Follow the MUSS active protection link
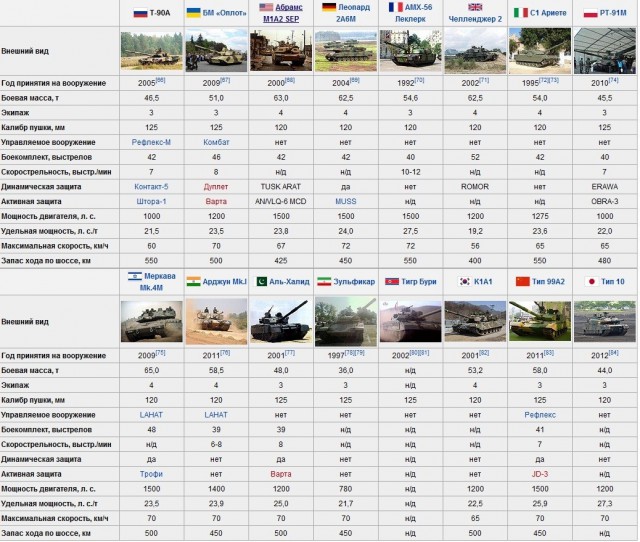640x542 pixels. pyautogui.click(x=346, y=202)
